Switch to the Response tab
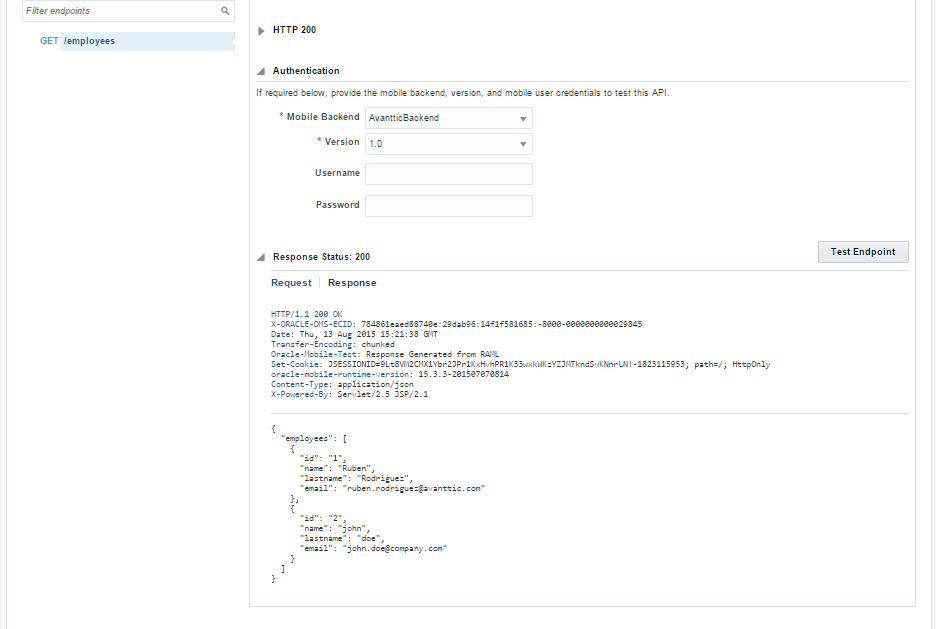The width and height of the screenshot is (936, 629). 352,283
